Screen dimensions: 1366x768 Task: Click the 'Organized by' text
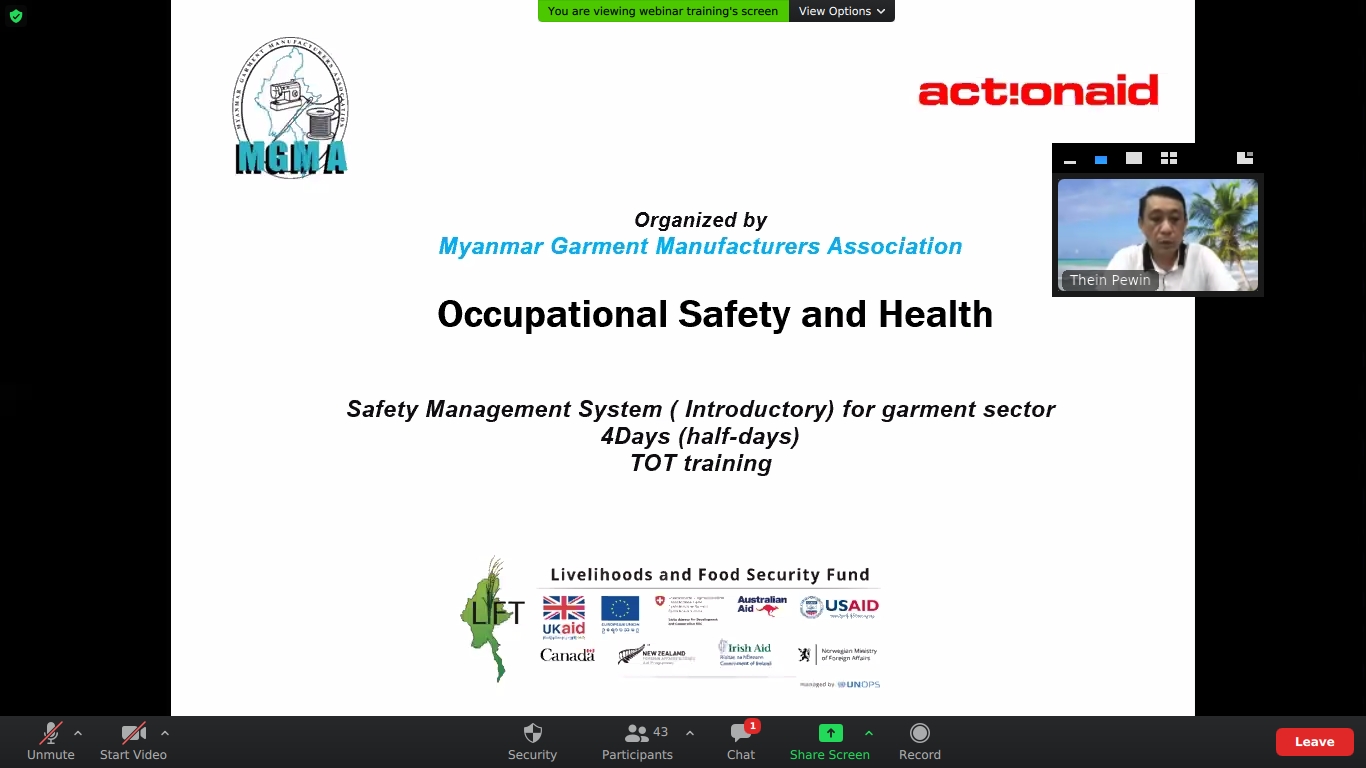point(701,220)
